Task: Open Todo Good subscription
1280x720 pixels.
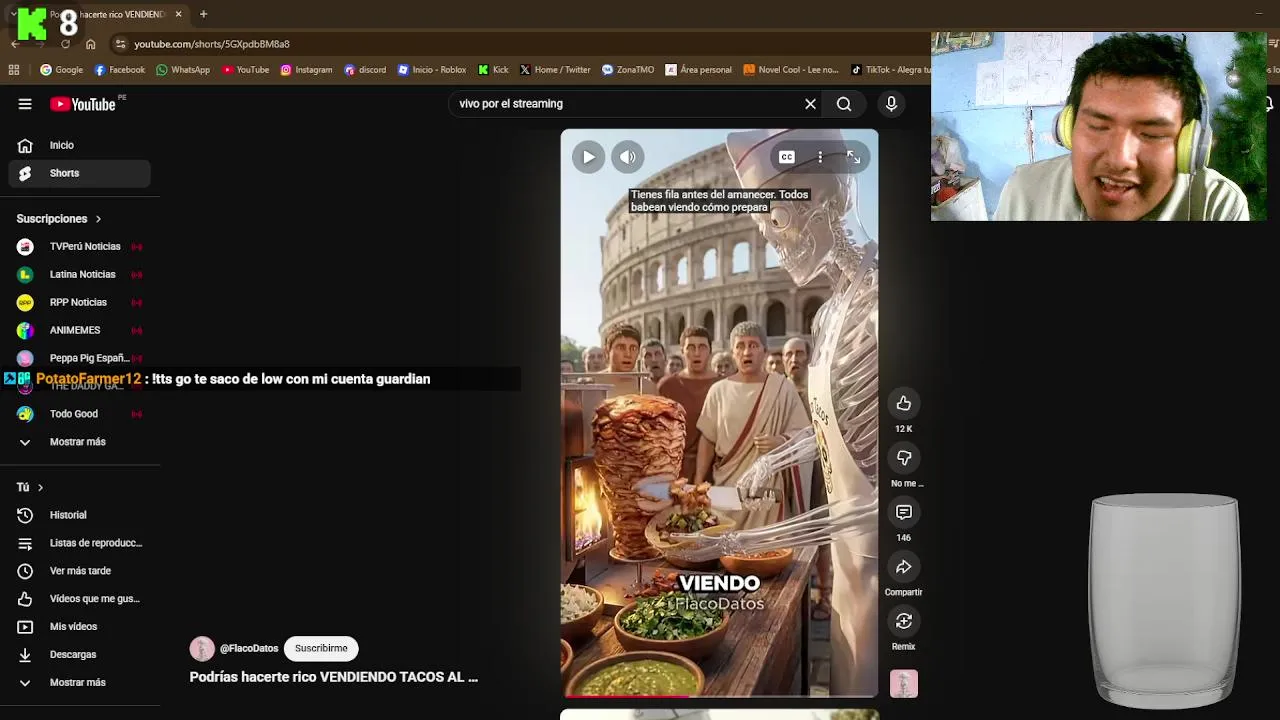Action: [x=80, y=414]
